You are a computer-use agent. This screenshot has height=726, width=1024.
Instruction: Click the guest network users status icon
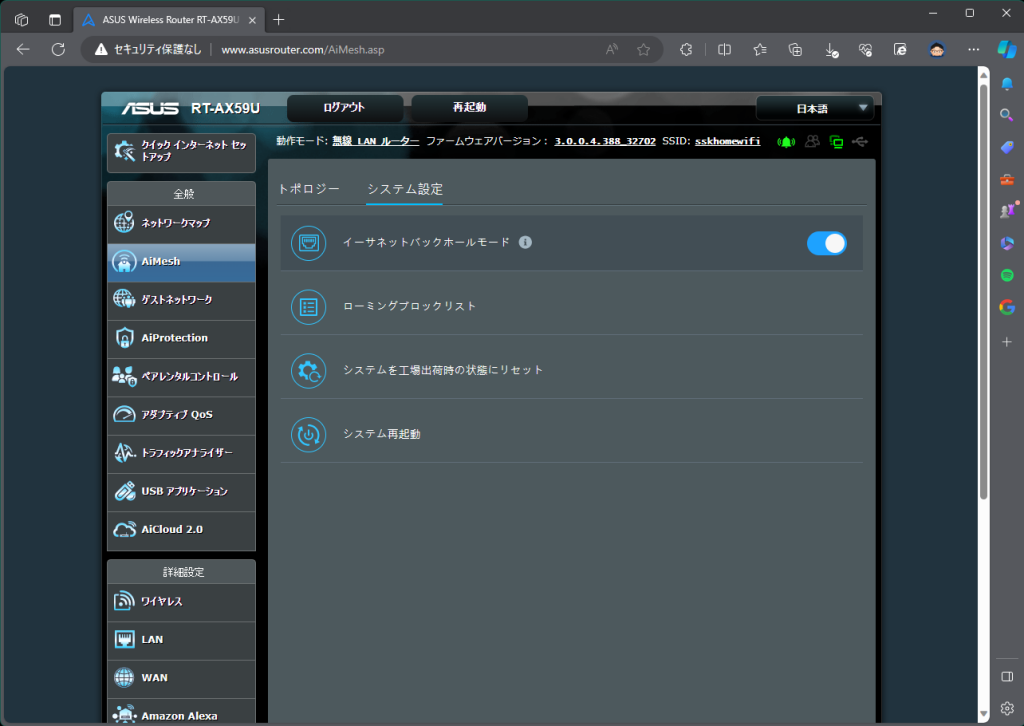click(812, 141)
